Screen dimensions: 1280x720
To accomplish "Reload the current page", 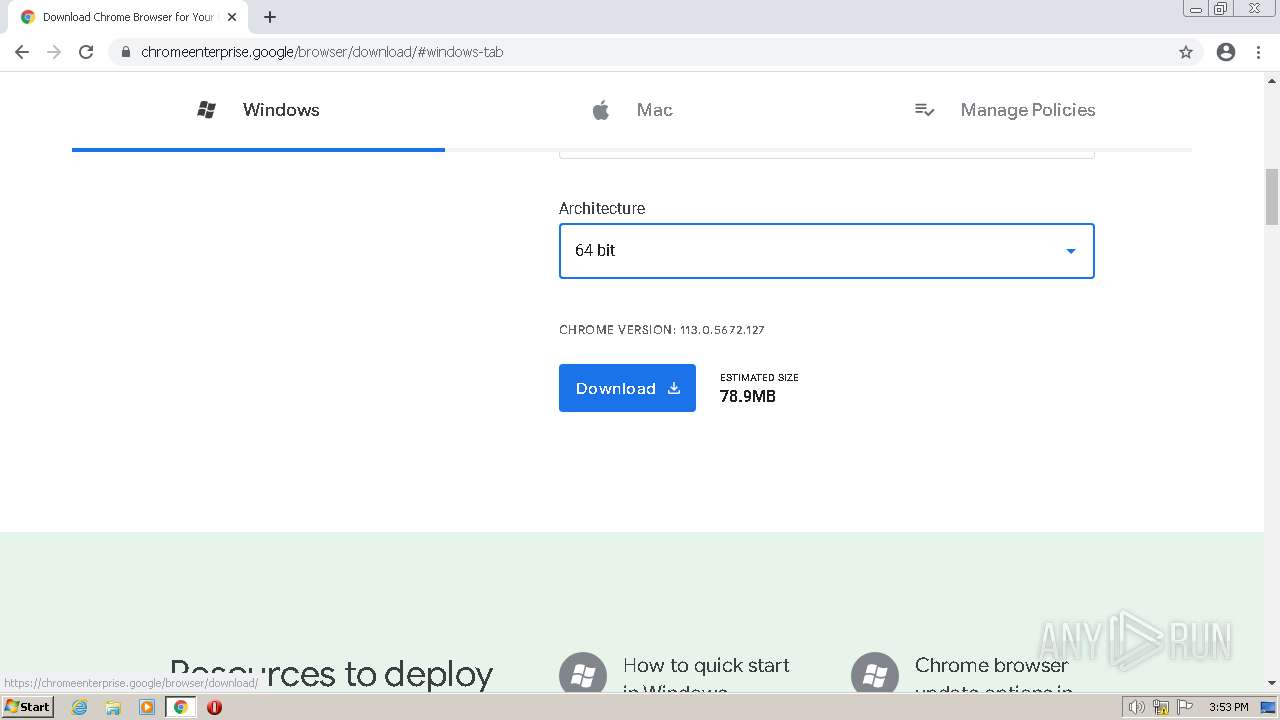I will [x=86, y=52].
